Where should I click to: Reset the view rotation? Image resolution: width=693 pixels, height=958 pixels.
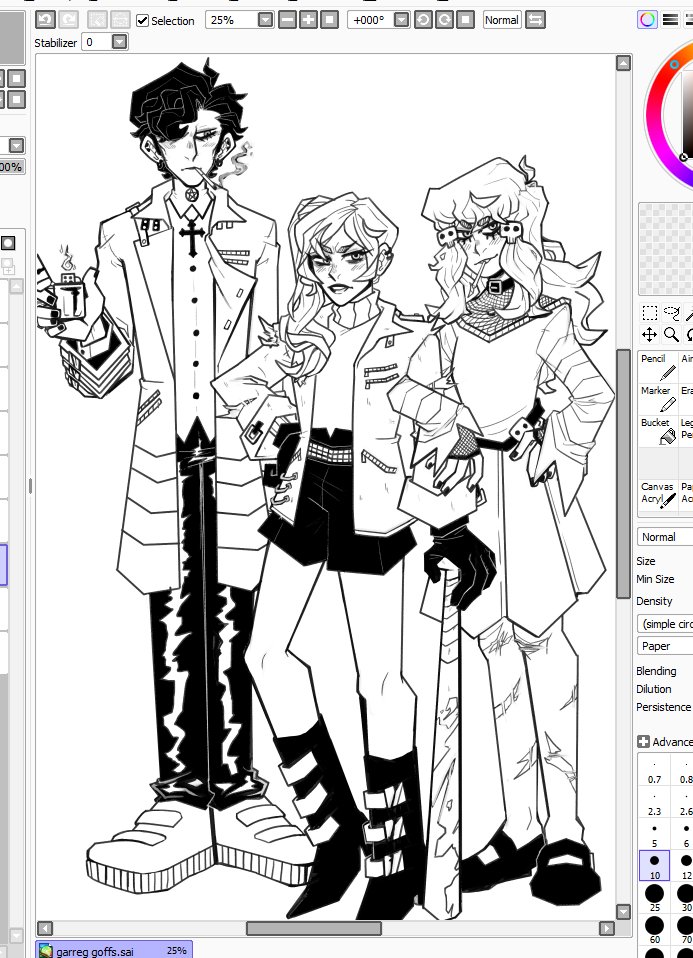click(466, 20)
